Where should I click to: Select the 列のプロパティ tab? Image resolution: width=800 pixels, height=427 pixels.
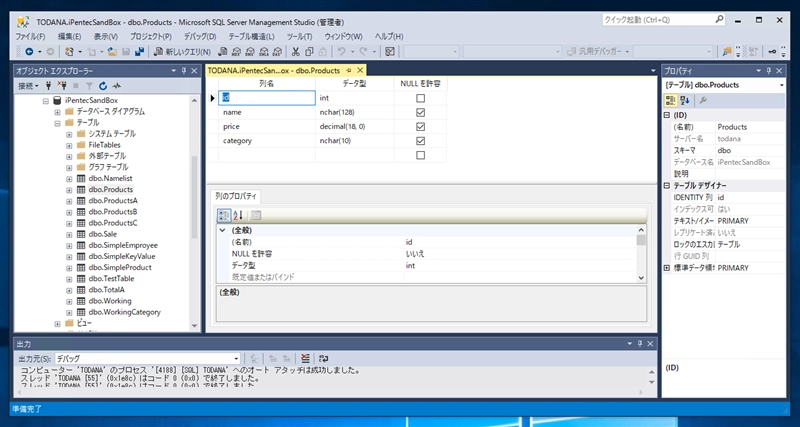pyautogui.click(x=236, y=196)
